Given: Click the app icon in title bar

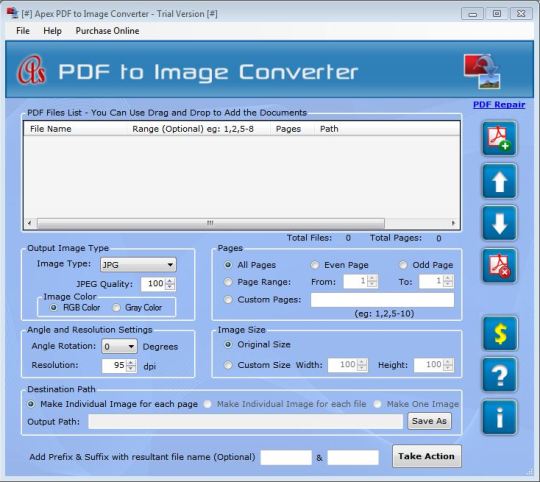Looking at the screenshot, I should pos(12,13).
